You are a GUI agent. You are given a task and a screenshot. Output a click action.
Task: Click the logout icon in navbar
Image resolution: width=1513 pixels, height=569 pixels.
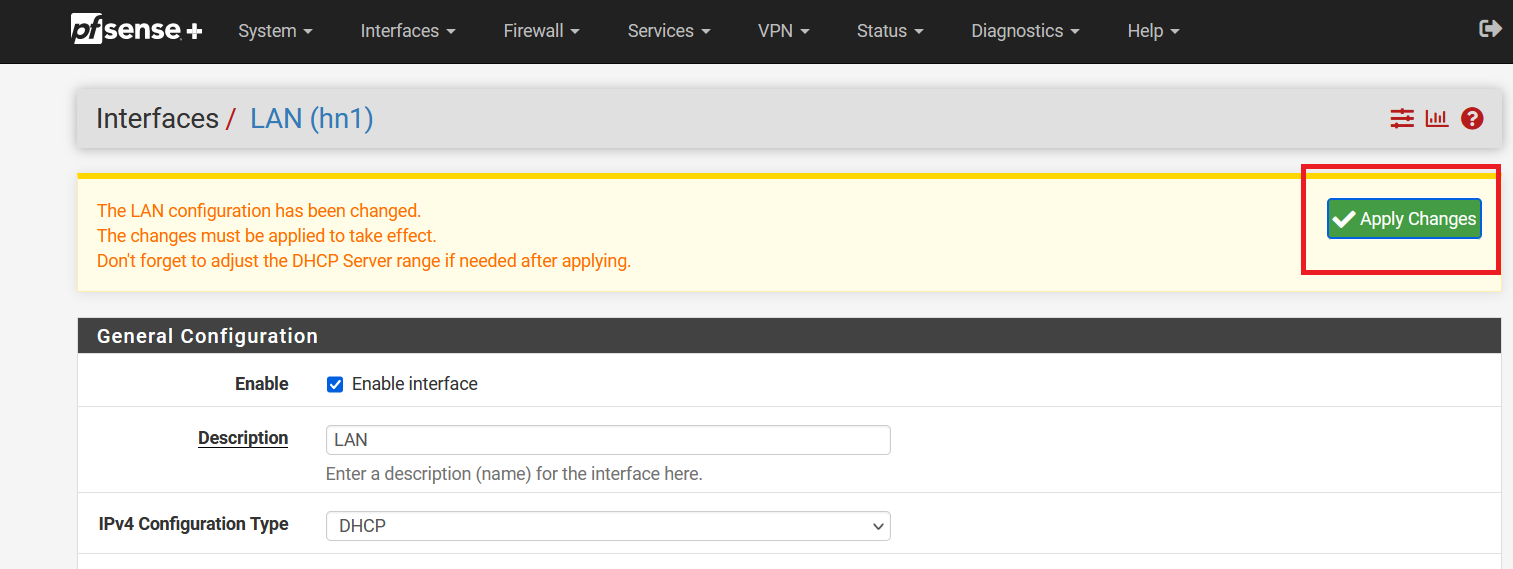click(x=1490, y=29)
